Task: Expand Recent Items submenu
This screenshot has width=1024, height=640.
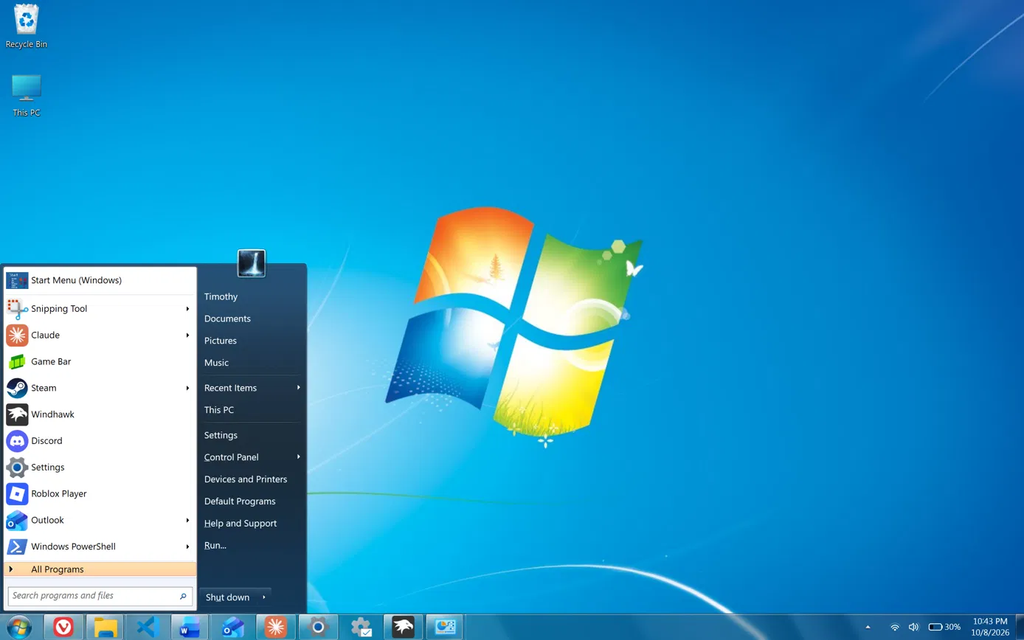Action: pos(298,387)
